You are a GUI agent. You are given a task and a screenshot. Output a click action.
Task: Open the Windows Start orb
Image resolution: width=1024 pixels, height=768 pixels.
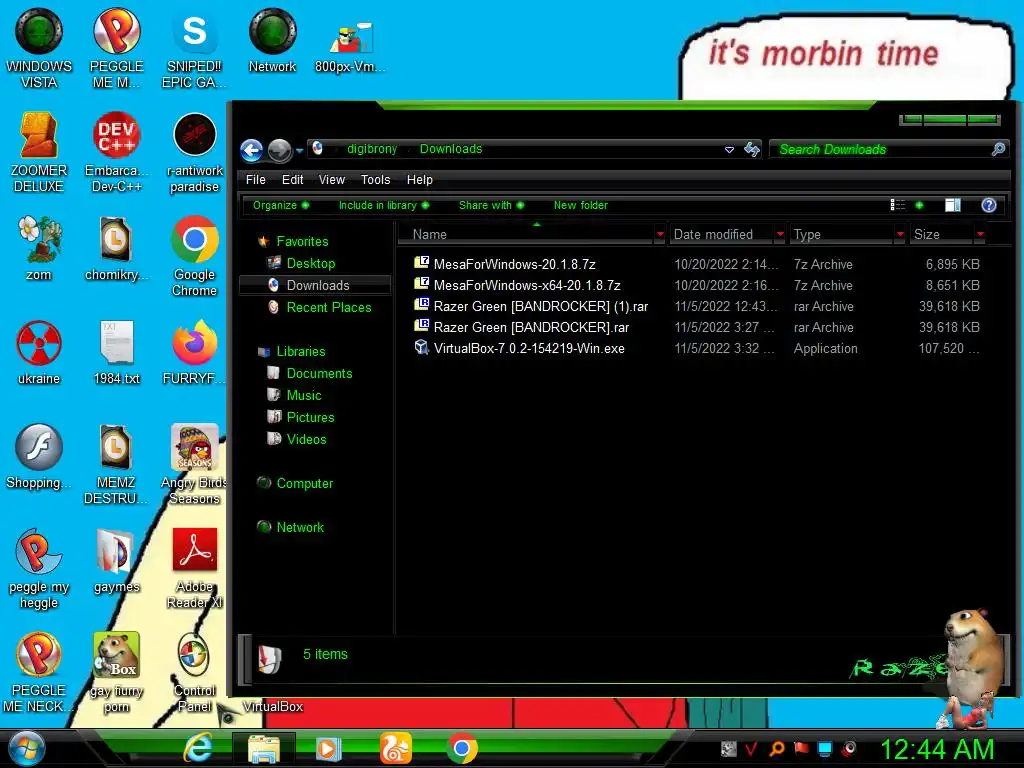tap(26, 748)
